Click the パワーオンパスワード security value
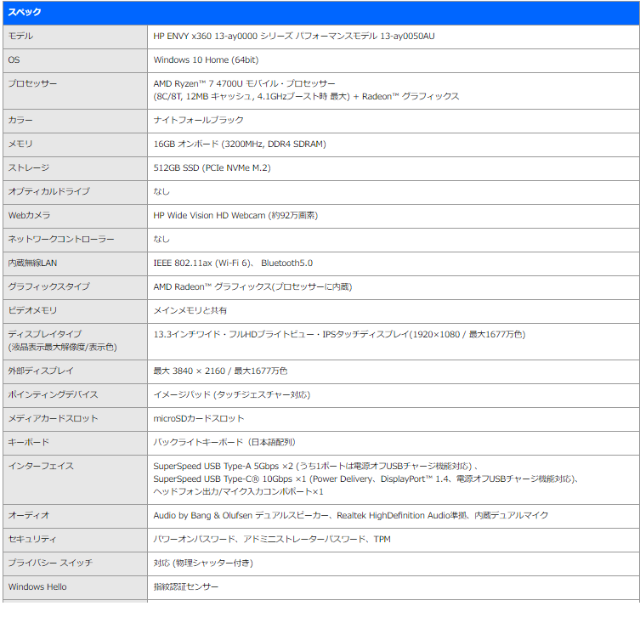The width and height of the screenshot is (640, 640). (272, 539)
